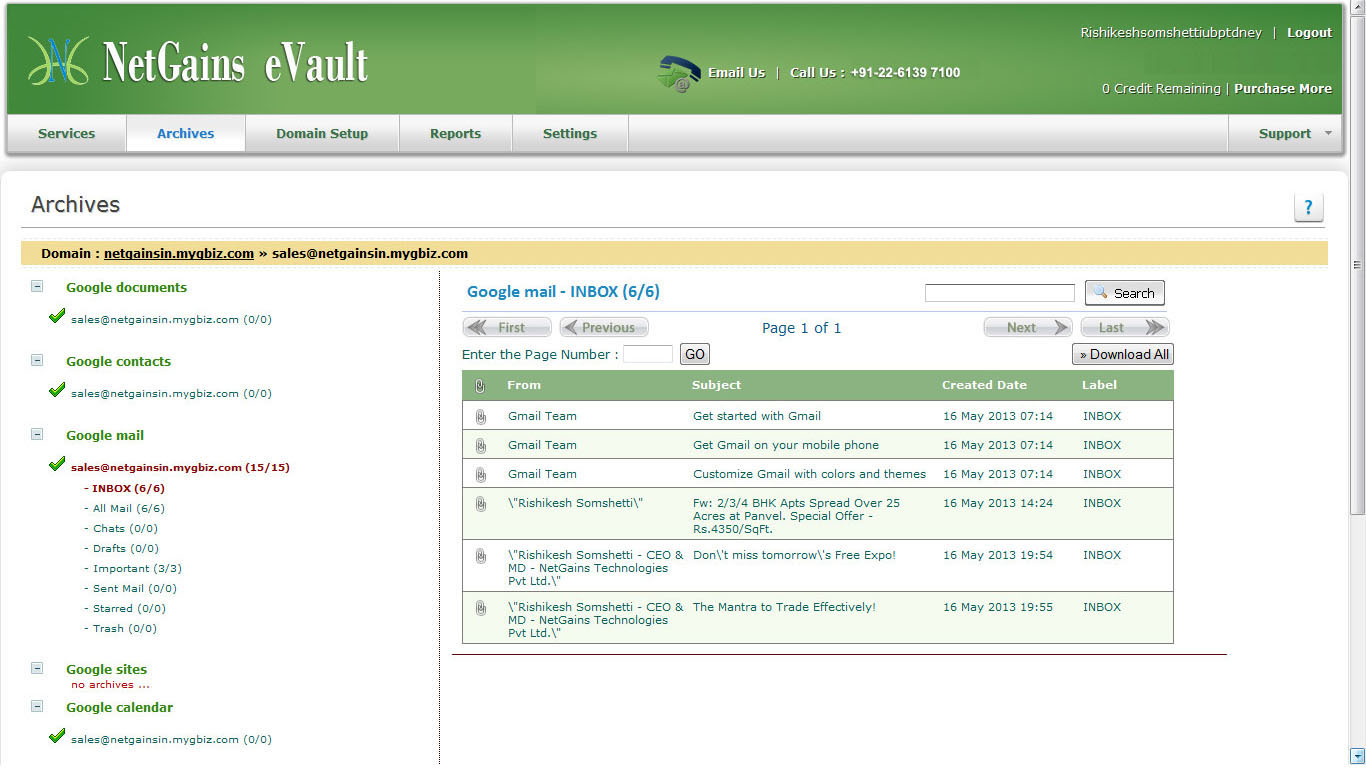Viewport: 1366px width, 768px height.
Task: Collapse the Google calendar section
Action: (x=37, y=706)
